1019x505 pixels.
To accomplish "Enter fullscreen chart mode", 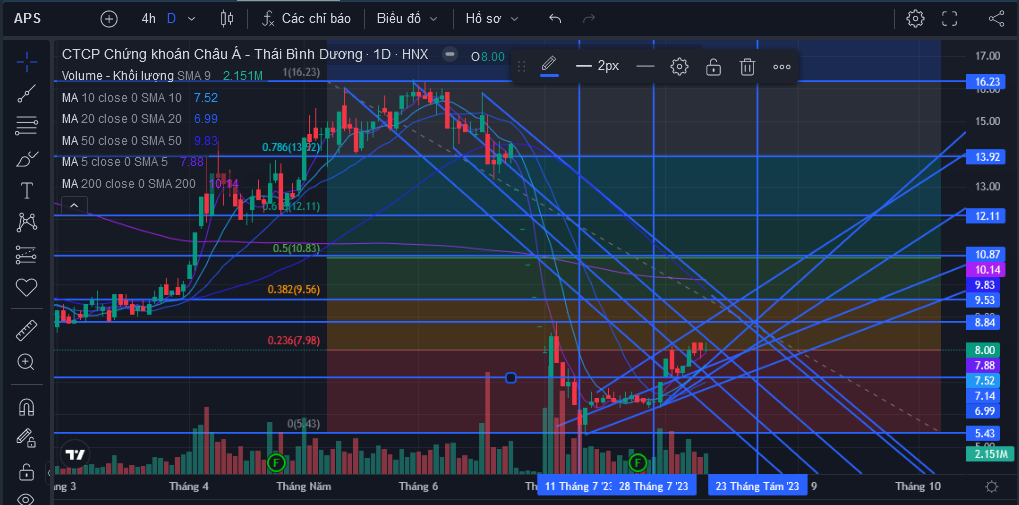I will coord(949,18).
